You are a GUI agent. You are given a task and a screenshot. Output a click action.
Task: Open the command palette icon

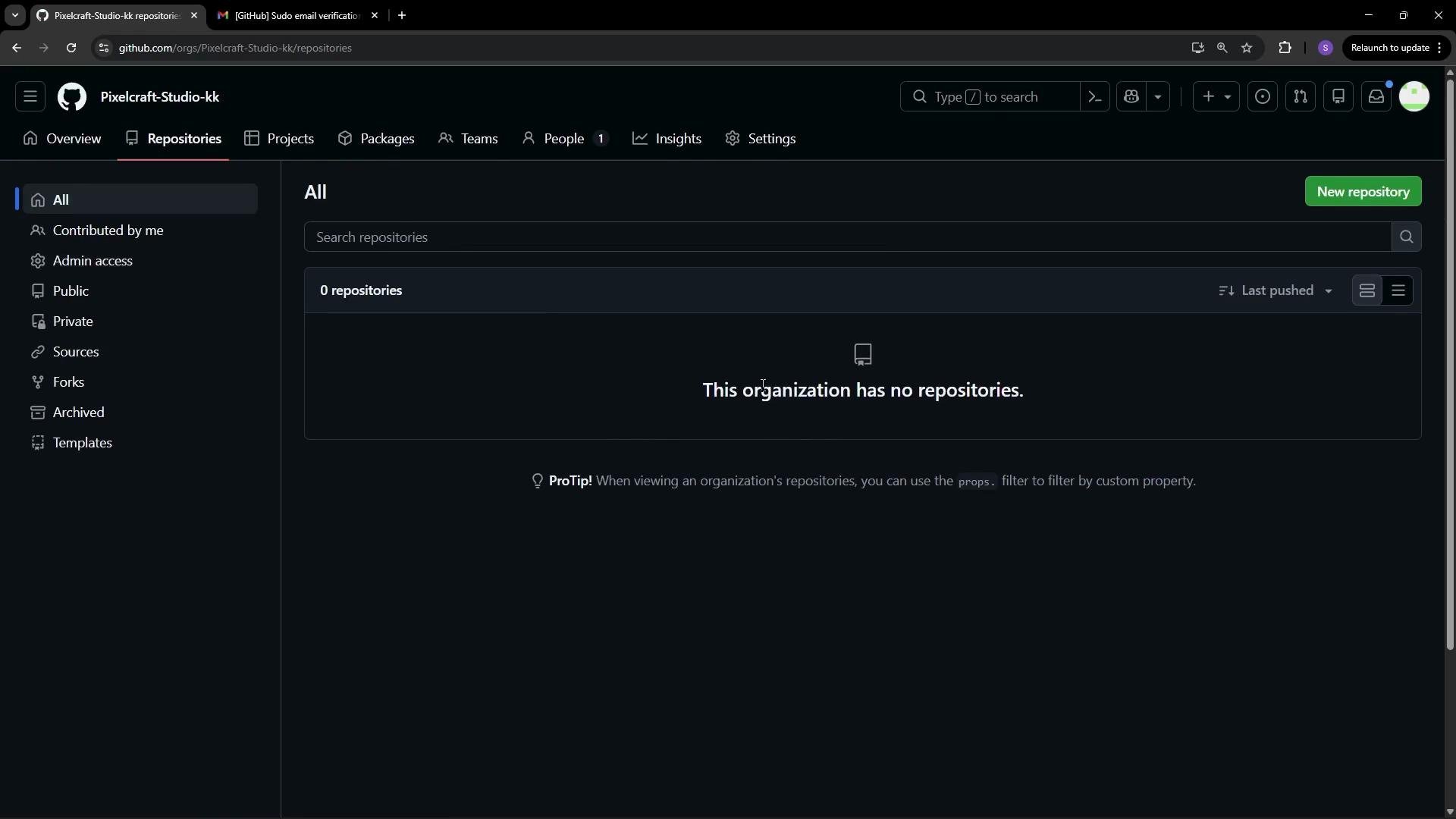(x=1095, y=97)
